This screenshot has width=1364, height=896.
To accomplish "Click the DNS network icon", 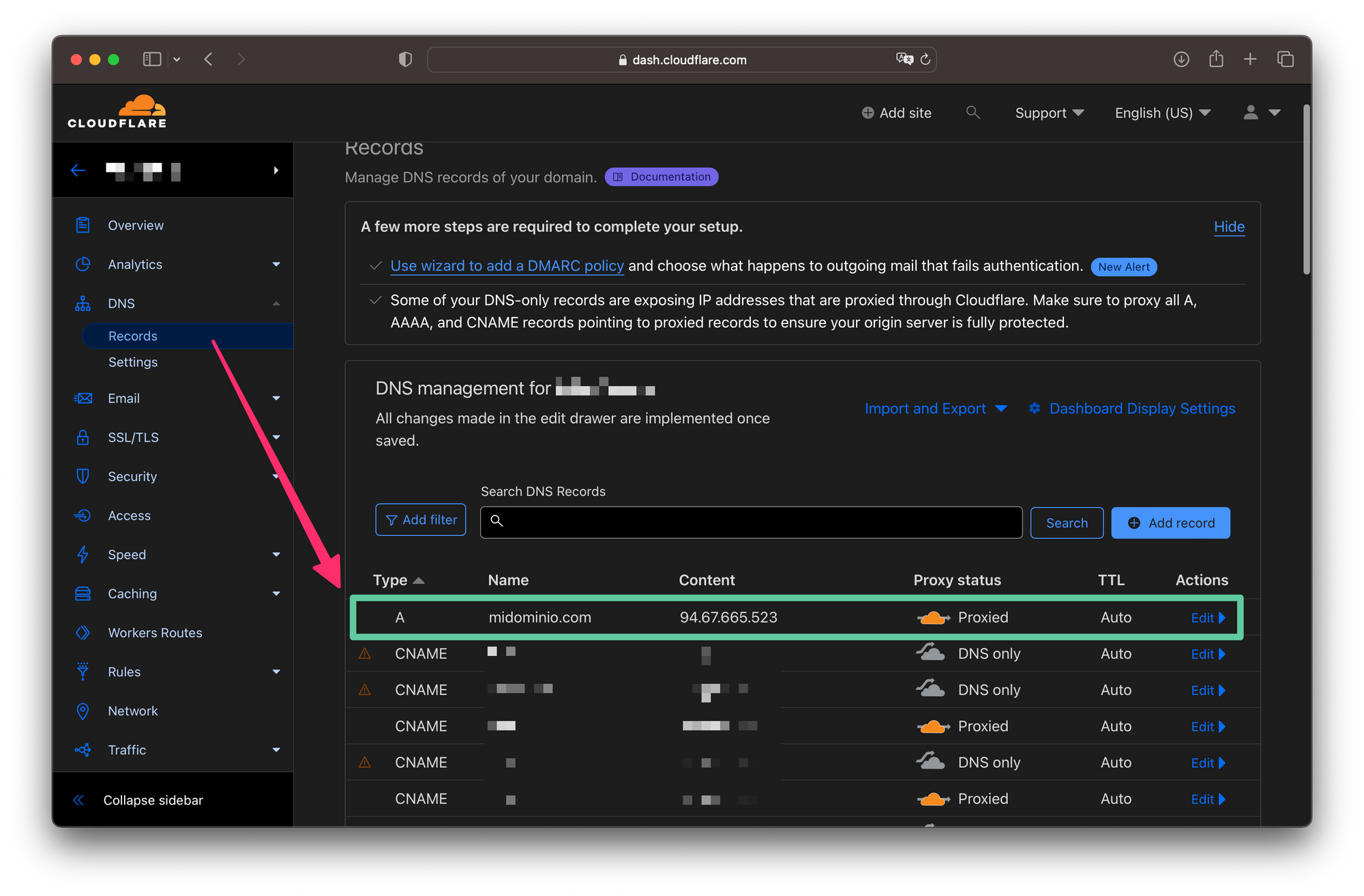I will [x=83, y=303].
